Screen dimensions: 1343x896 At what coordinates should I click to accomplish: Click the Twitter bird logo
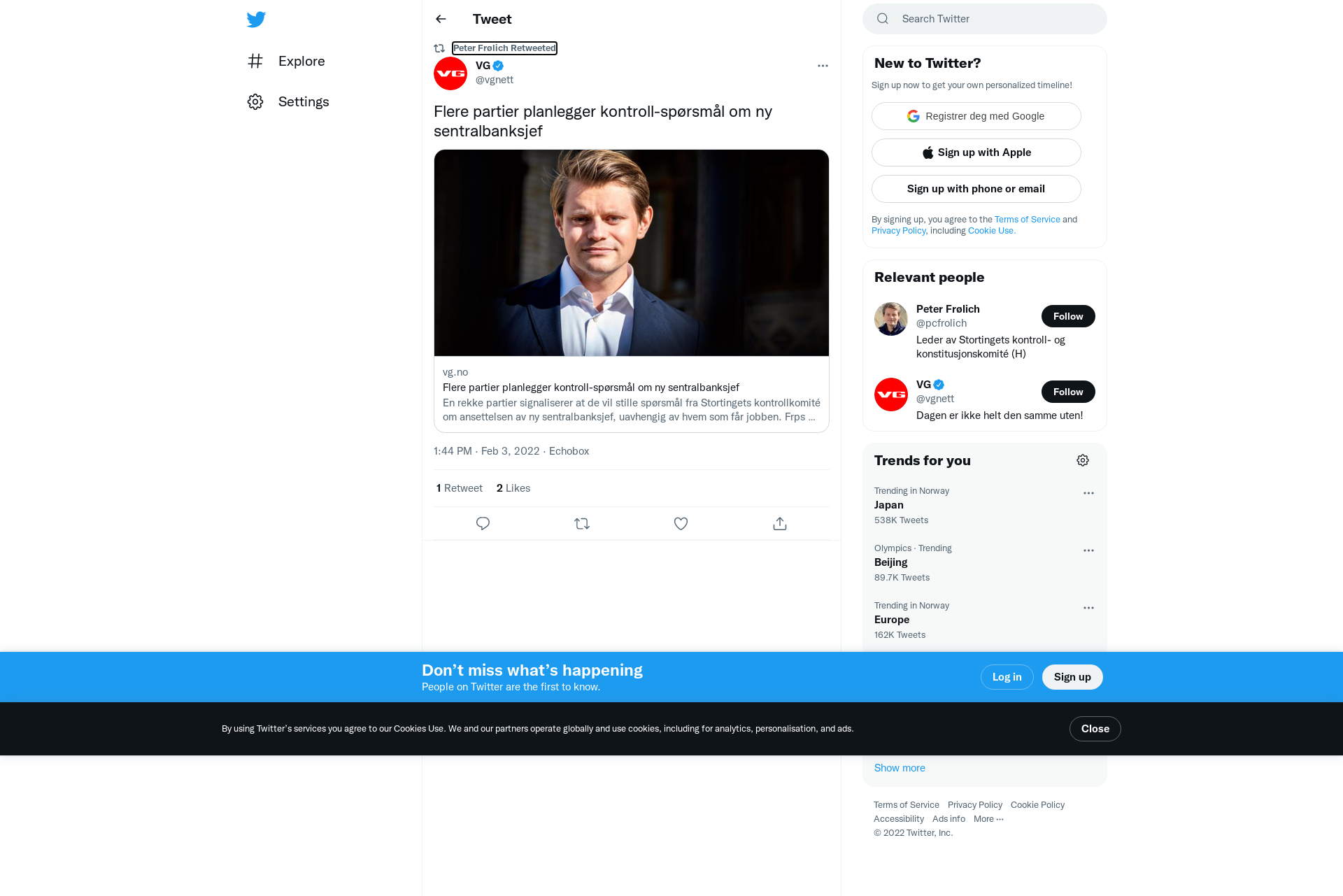click(256, 19)
